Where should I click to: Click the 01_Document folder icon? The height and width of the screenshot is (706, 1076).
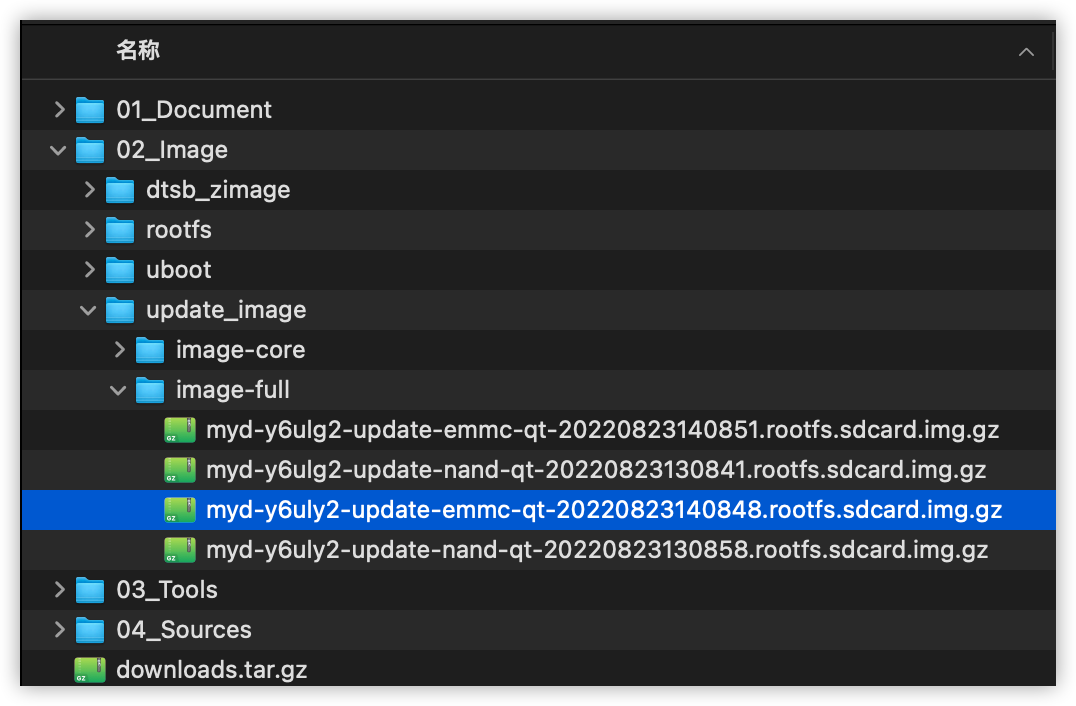90,110
